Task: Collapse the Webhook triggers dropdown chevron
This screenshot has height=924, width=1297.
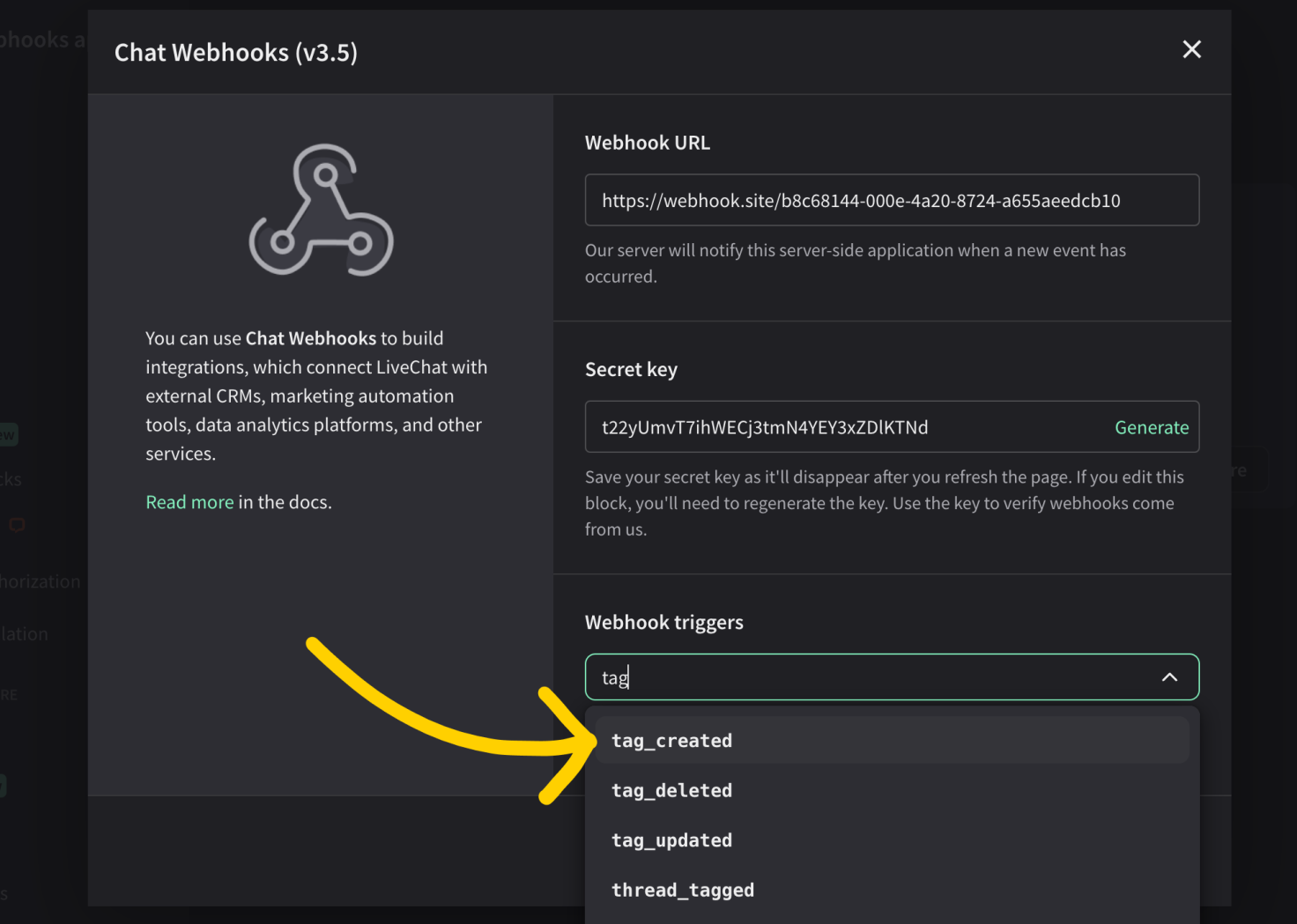Action: (1169, 677)
